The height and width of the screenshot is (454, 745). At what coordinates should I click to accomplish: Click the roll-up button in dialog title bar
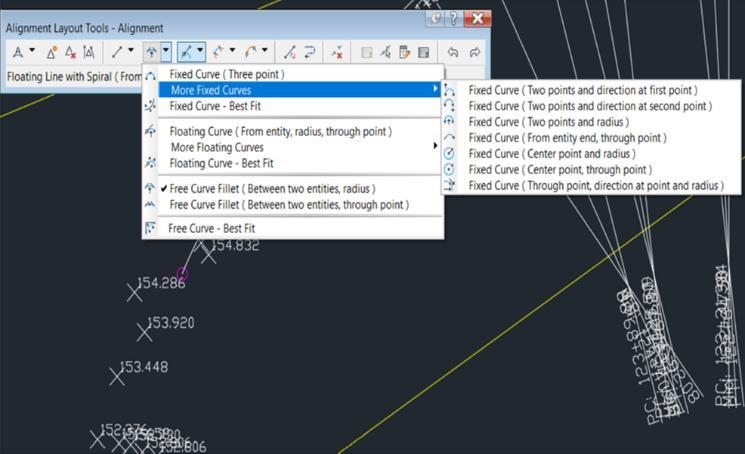pos(435,19)
